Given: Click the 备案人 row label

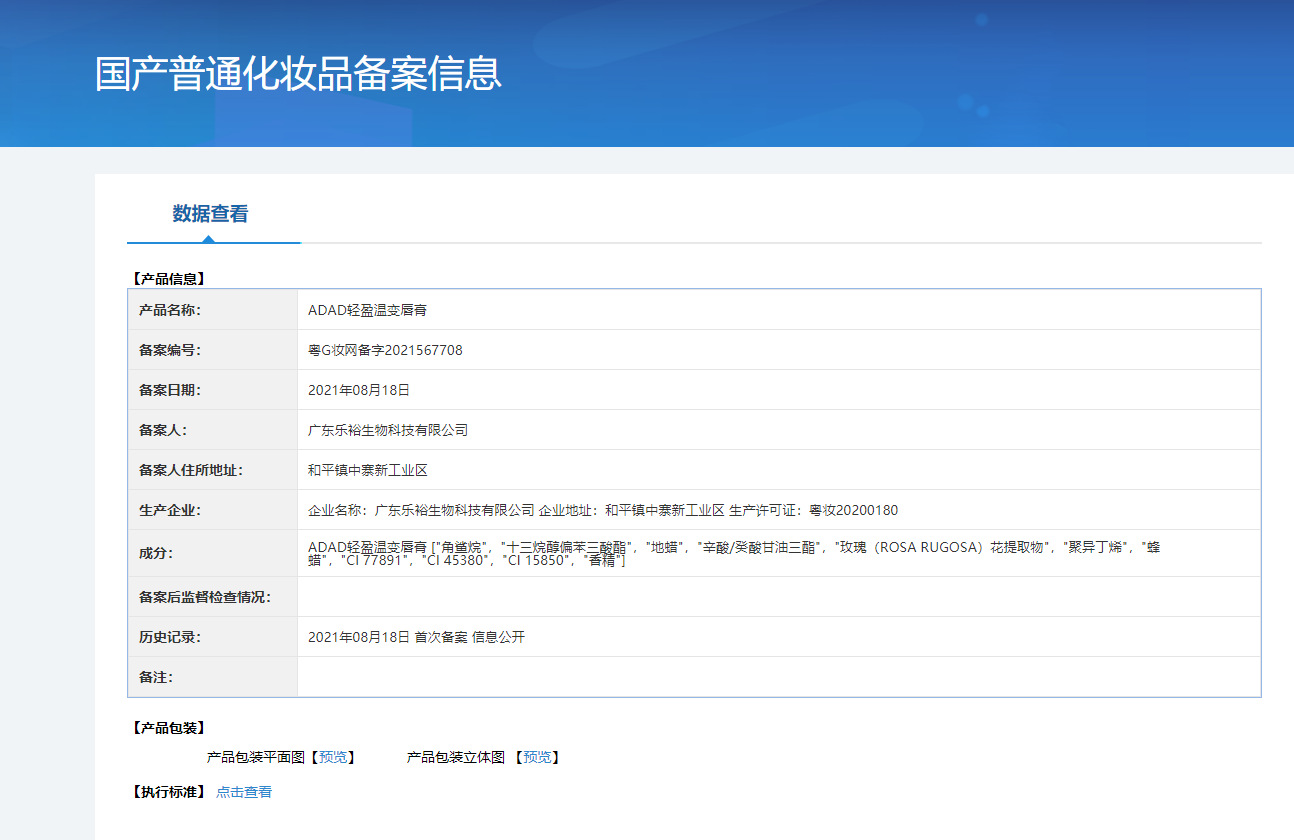Looking at the screenshot, I should 163,430.
